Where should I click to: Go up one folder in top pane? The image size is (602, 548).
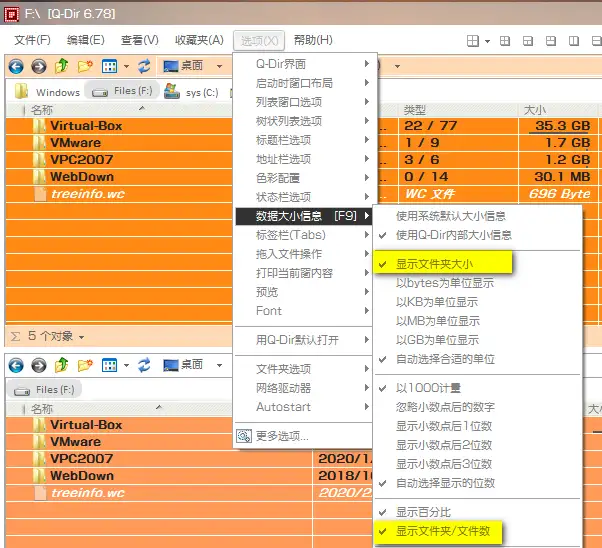61,66
